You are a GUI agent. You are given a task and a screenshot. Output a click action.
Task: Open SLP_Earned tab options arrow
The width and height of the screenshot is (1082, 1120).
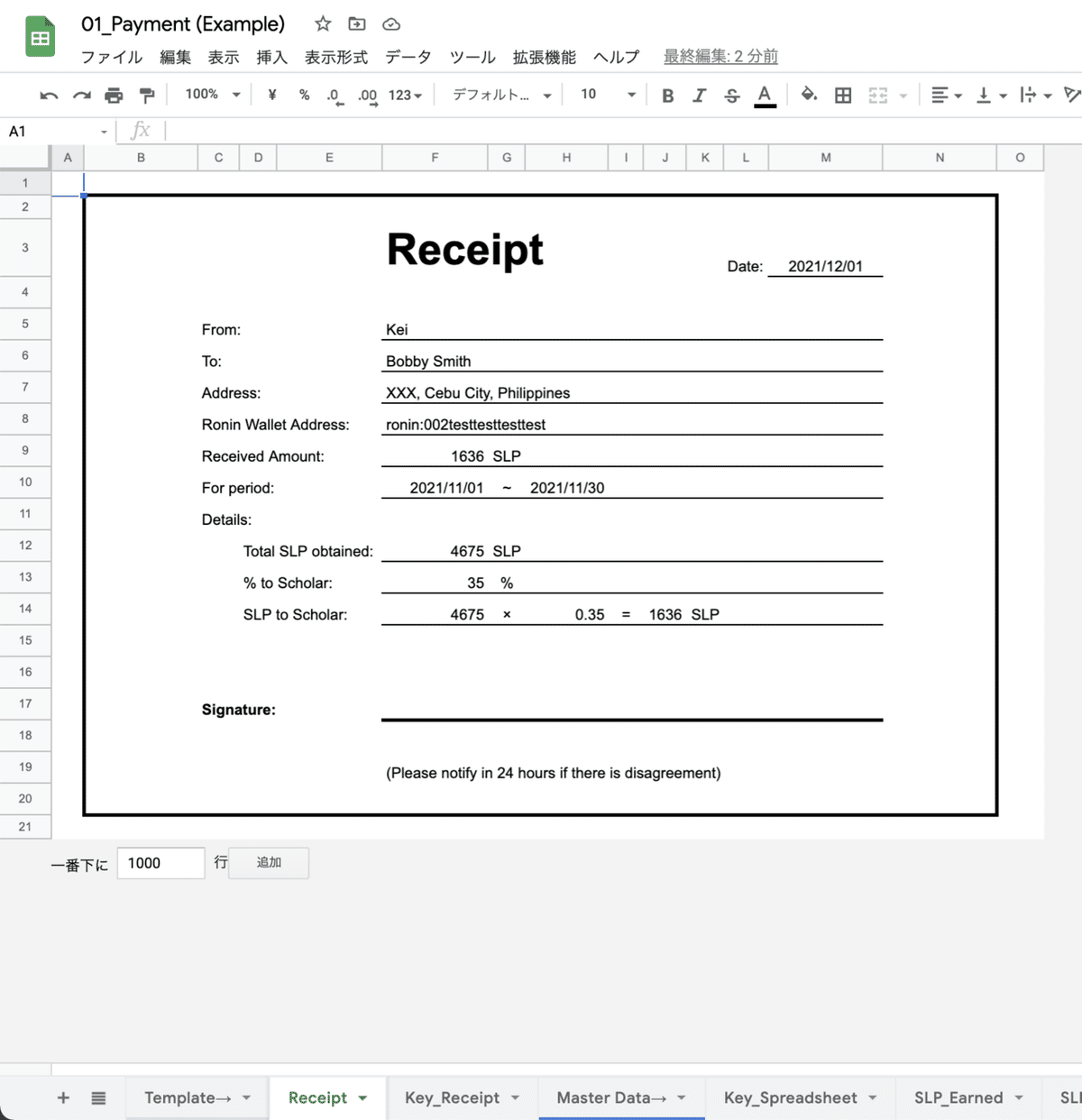[x=1019, y=1097]
